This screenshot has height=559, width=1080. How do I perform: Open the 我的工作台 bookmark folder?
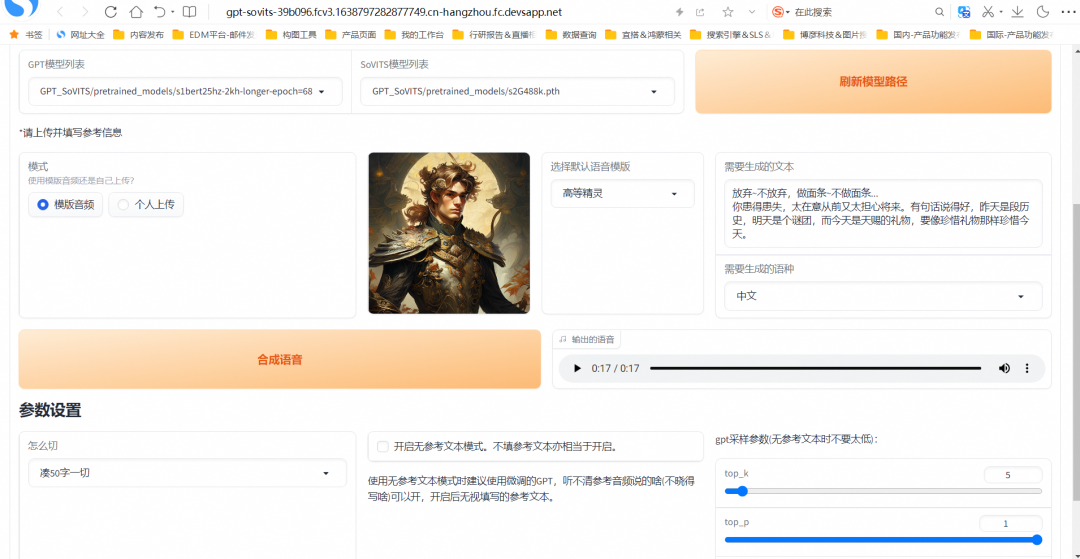click(x=414, y=34)
